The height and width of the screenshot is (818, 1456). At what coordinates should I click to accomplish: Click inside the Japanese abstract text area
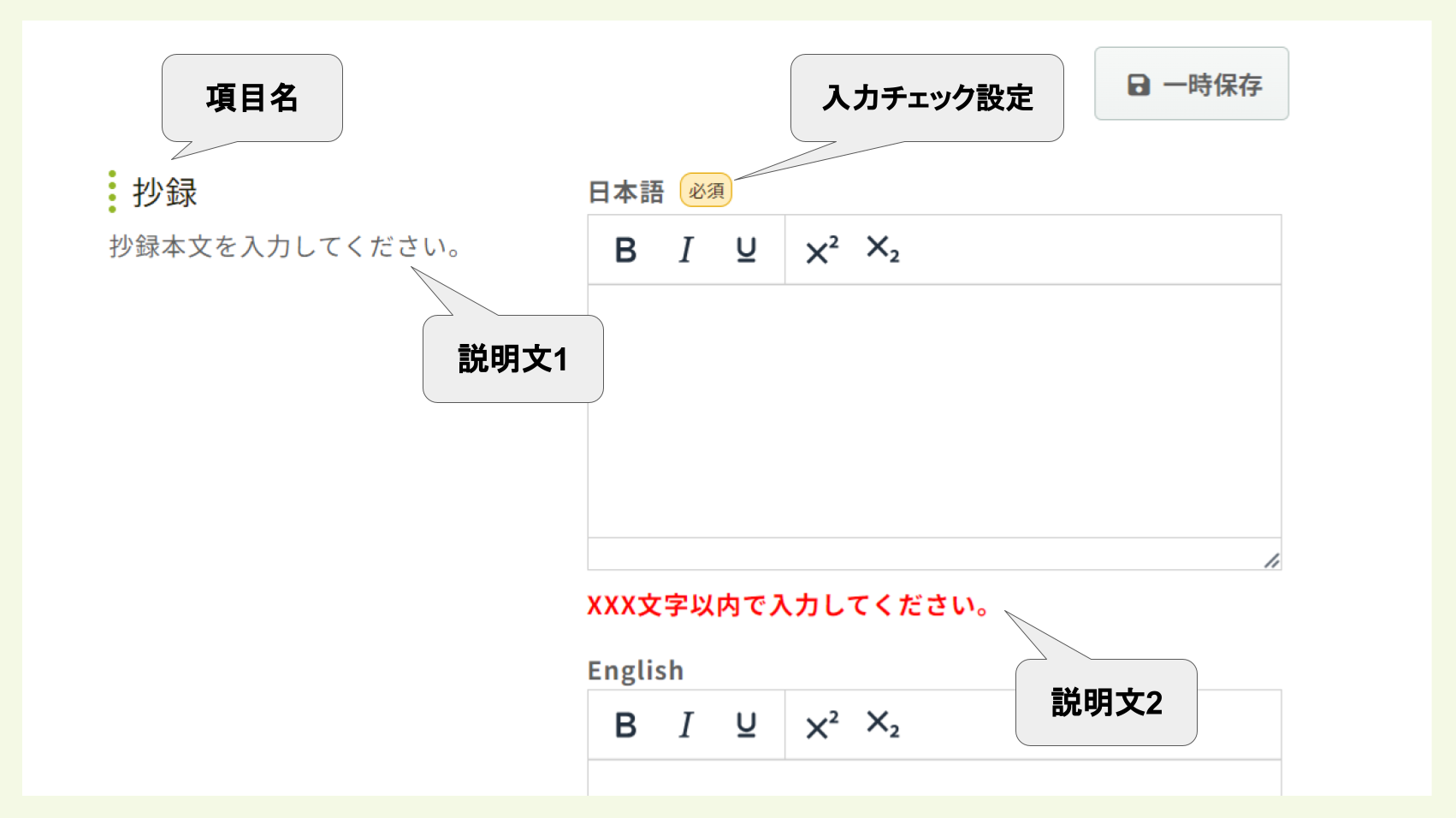coord(932,411)
